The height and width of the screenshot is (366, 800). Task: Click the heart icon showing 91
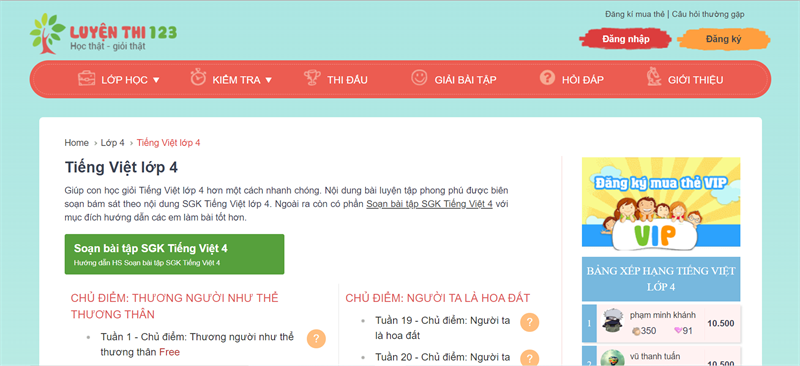click(x=678, y=331)
